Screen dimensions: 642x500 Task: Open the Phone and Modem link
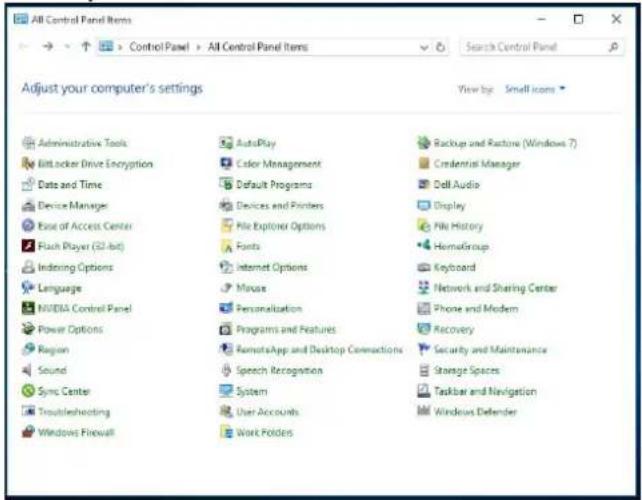pyautogui.click(x=476, y=308)
